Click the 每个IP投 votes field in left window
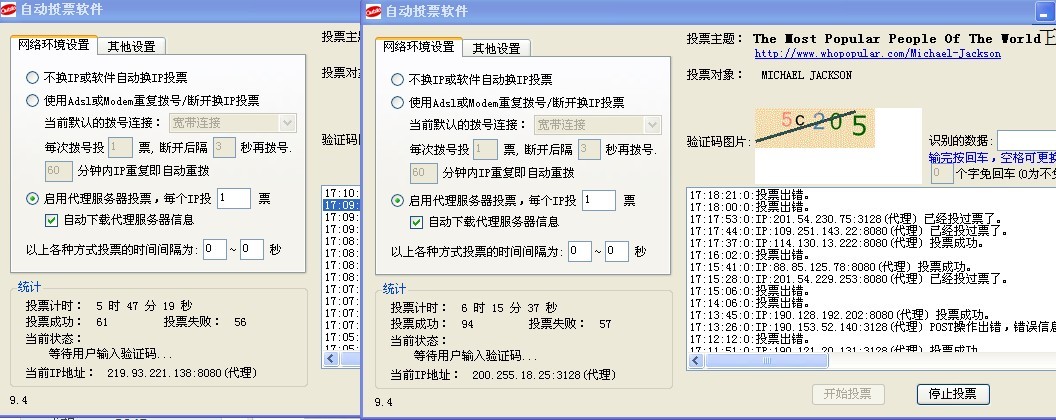Screen dimensions: 1056x420 [234, 199]
